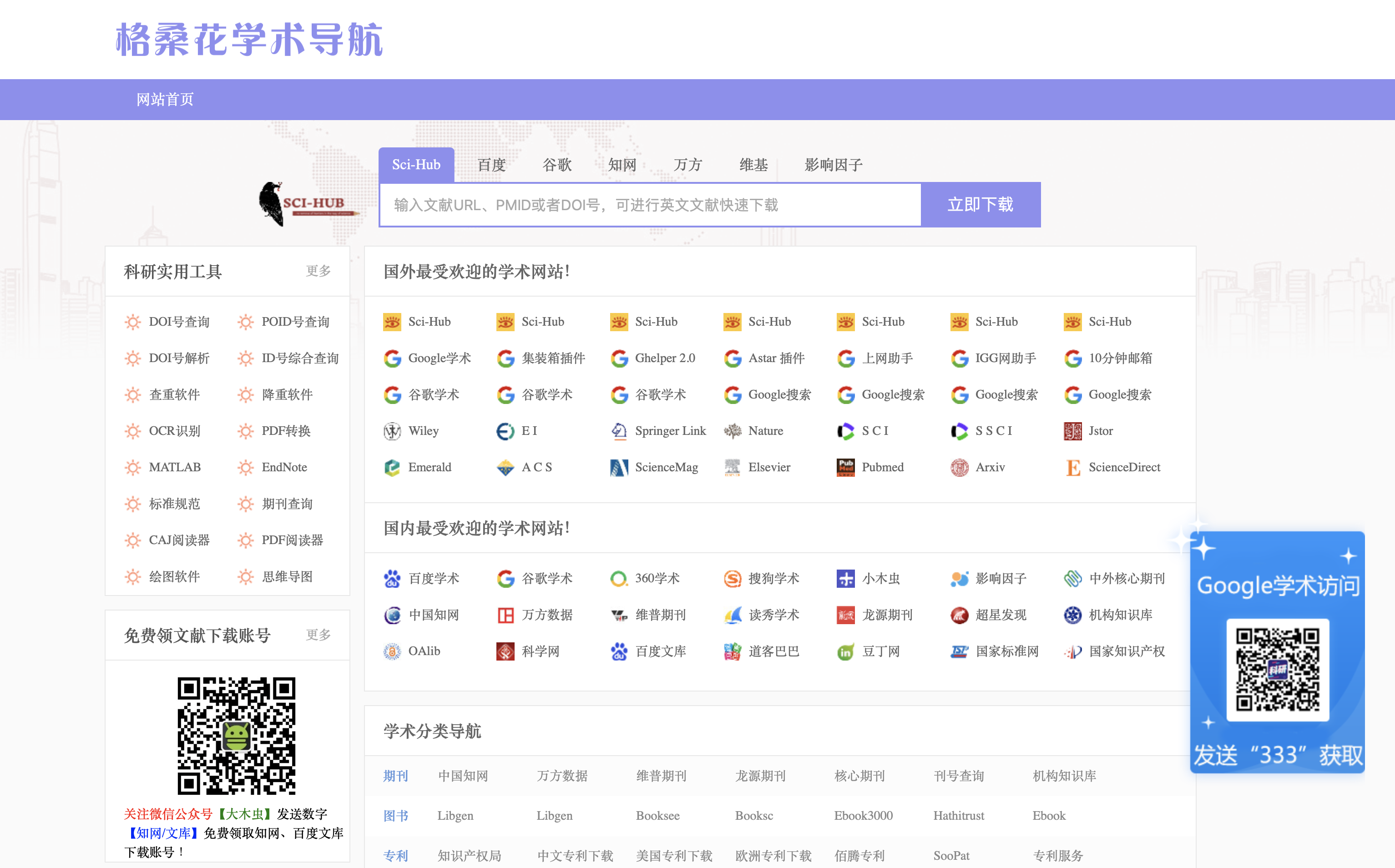Open the 图书 category label
The height and width of the screenshot is (868, 1395).
point(395,816)
